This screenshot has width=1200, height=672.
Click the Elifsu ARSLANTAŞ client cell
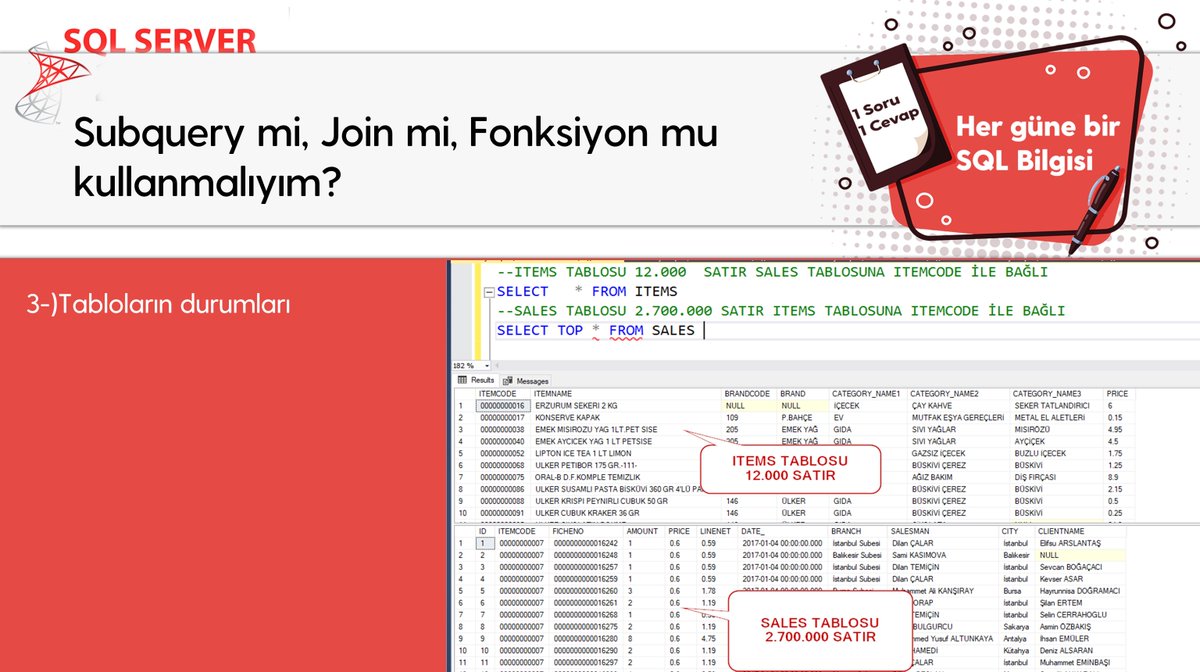[1070, 543]
